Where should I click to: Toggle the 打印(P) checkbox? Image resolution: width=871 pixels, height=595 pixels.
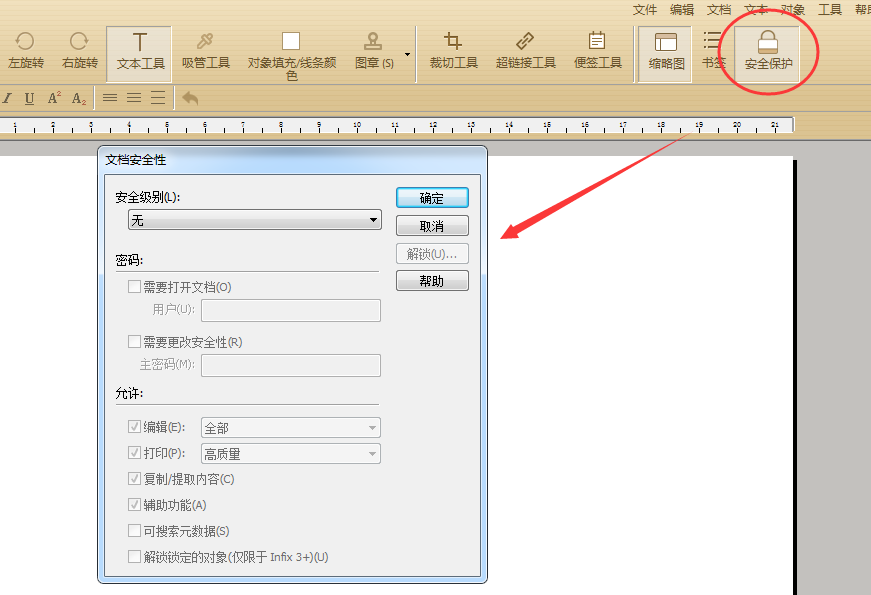pyautogui.click(x=134, y=453)
